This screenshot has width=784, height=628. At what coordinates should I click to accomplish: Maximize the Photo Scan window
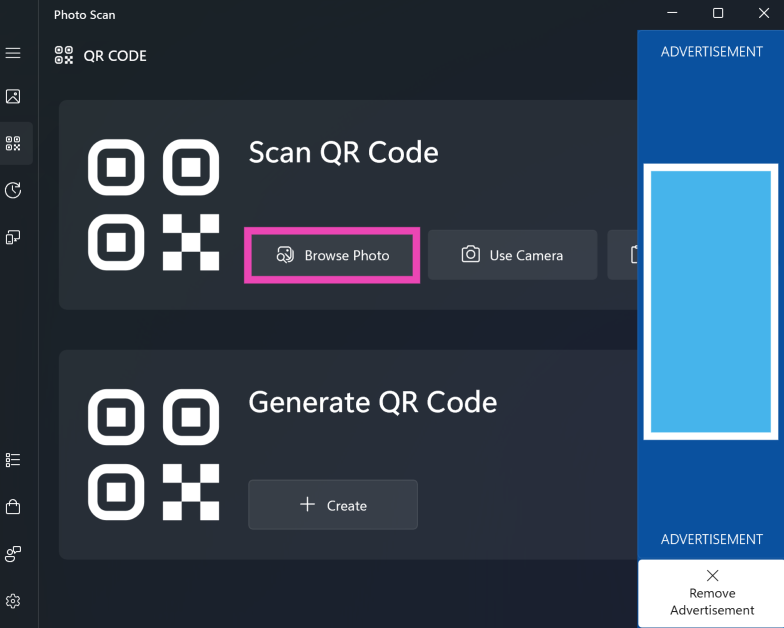pos(718,14)
